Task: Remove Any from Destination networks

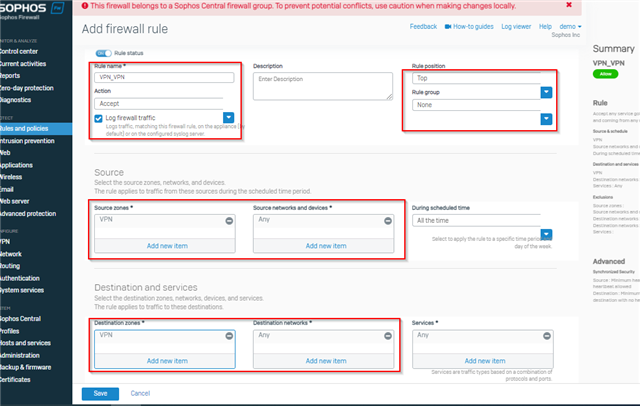Action: coord(388,336)
